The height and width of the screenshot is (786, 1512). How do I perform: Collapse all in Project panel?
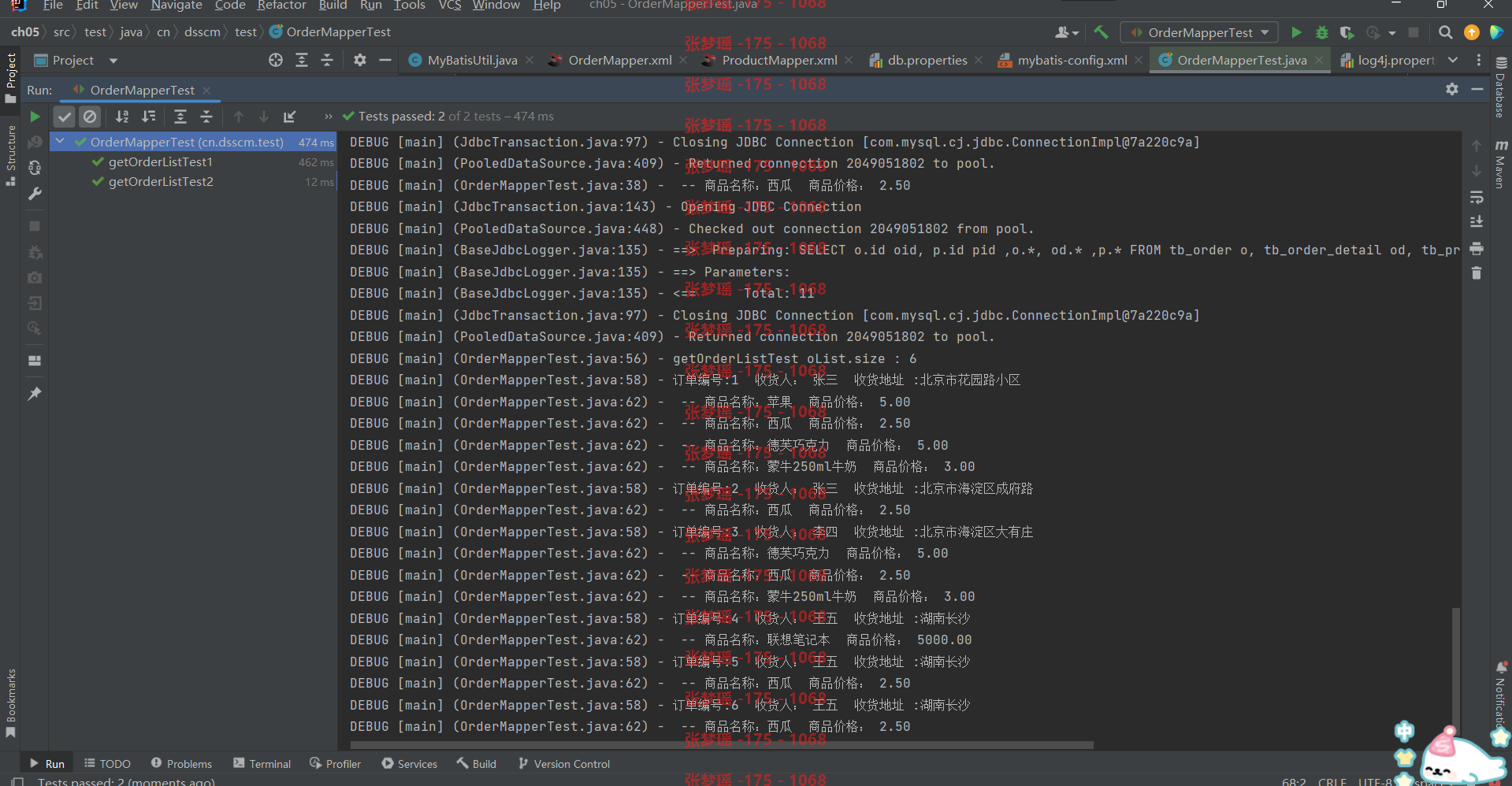pyautogui.click(x=327, y=60)
